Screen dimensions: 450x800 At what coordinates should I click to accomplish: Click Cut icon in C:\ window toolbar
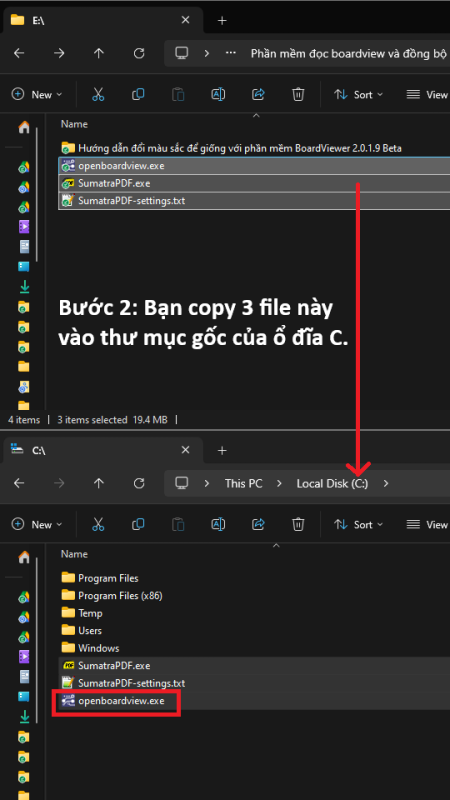point(98,524)
